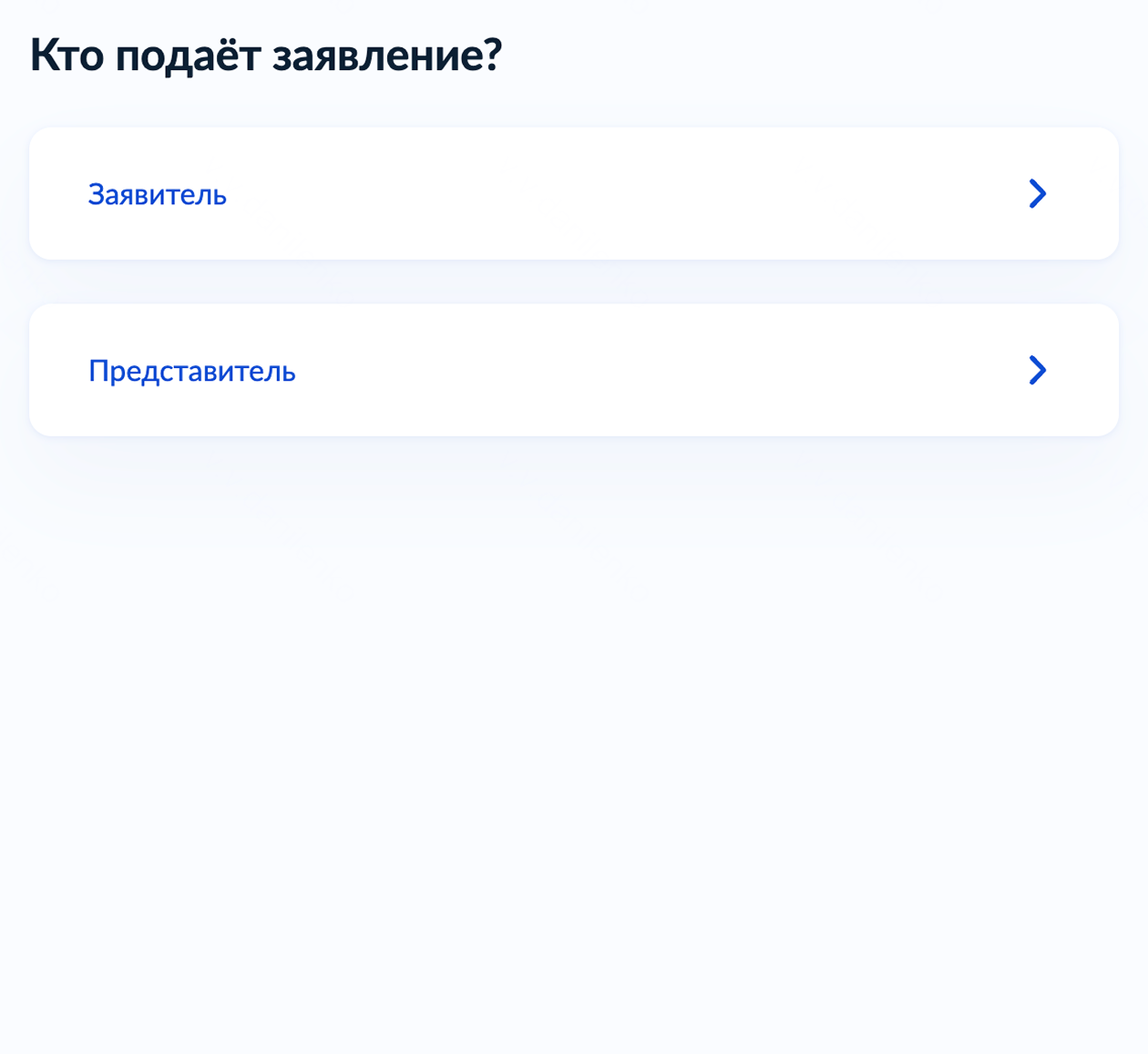The width and height of the screenshot is (1148, 1054).
Task: Select the Представитель option card
Action: (574, 370)
